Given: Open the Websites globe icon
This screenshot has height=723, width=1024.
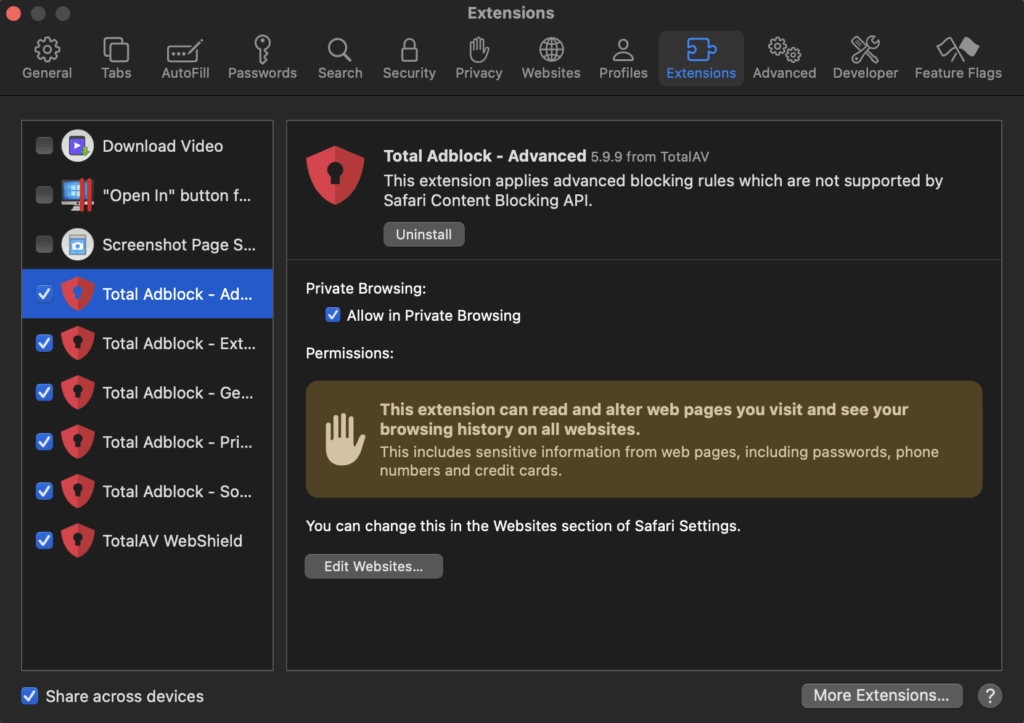Looking at the screenshot, I should pos(551,50).
